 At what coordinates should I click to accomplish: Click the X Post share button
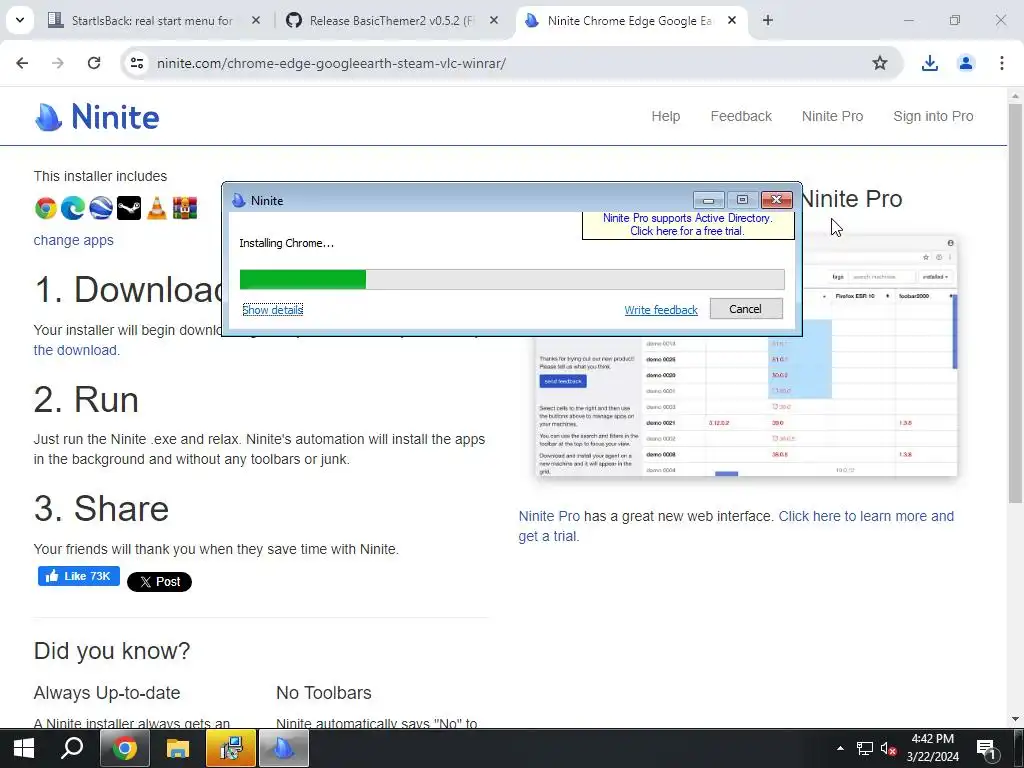click(159, 581)
